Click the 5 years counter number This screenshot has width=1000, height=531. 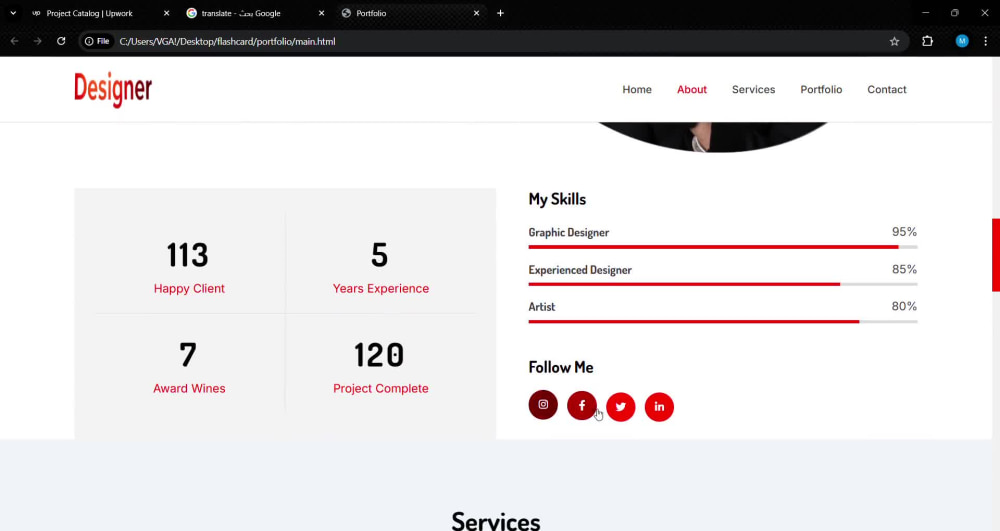click(379, 255)
